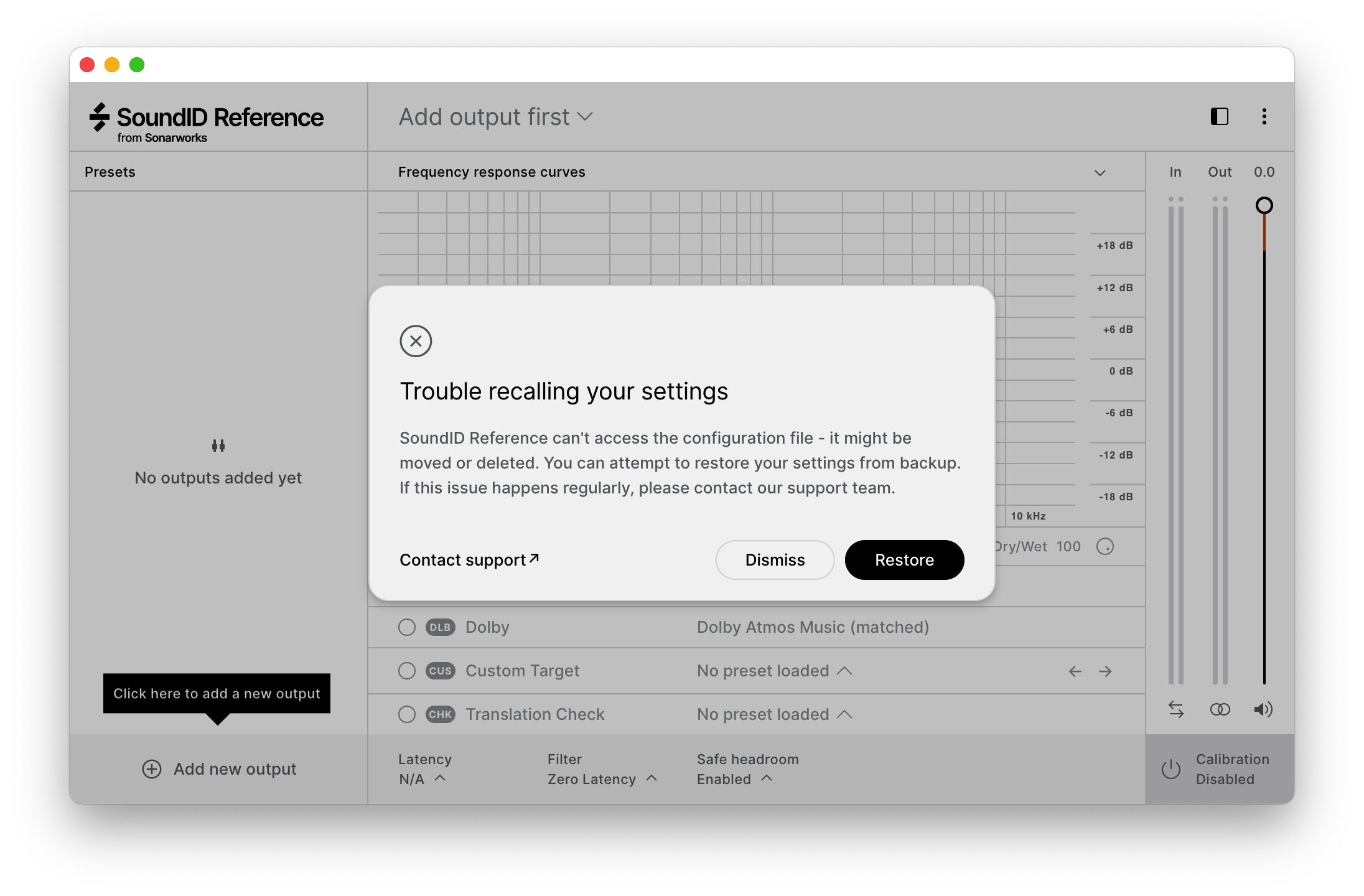
Task: Open the Contact support link
Action: coord(469,560)
